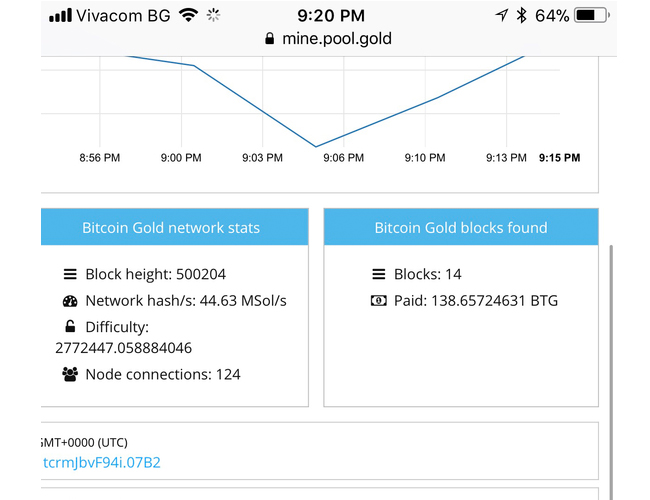Tap the location services arrow icon
The height and width of the screenshot is (500, 650).
point(502,16)
